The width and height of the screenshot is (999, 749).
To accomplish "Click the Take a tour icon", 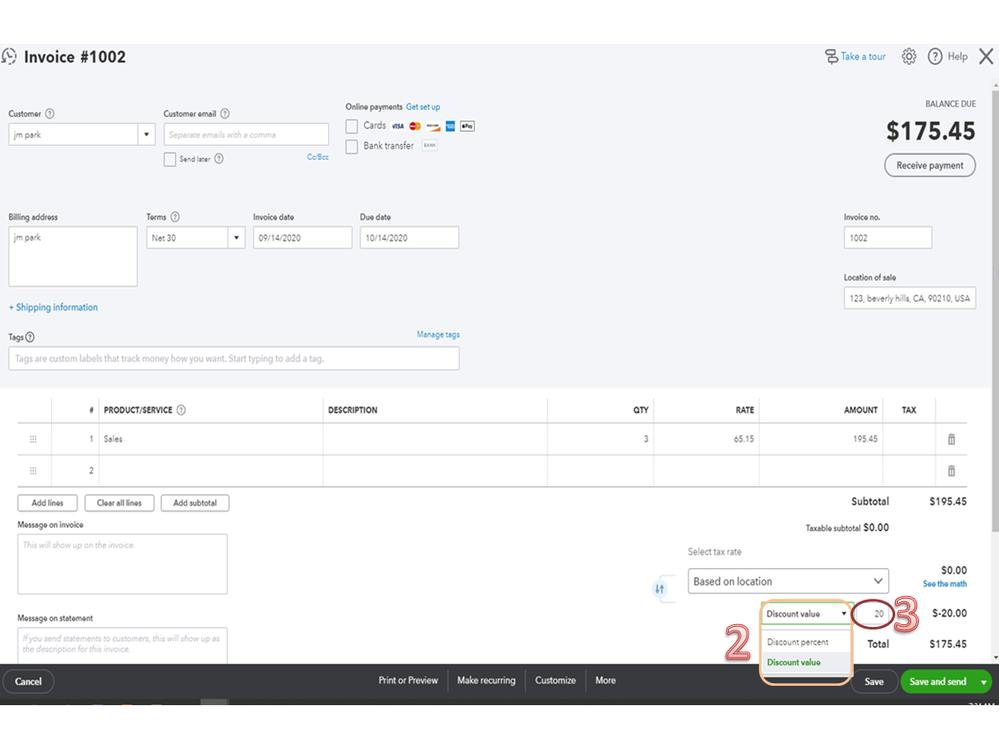I will coord(831,57).
